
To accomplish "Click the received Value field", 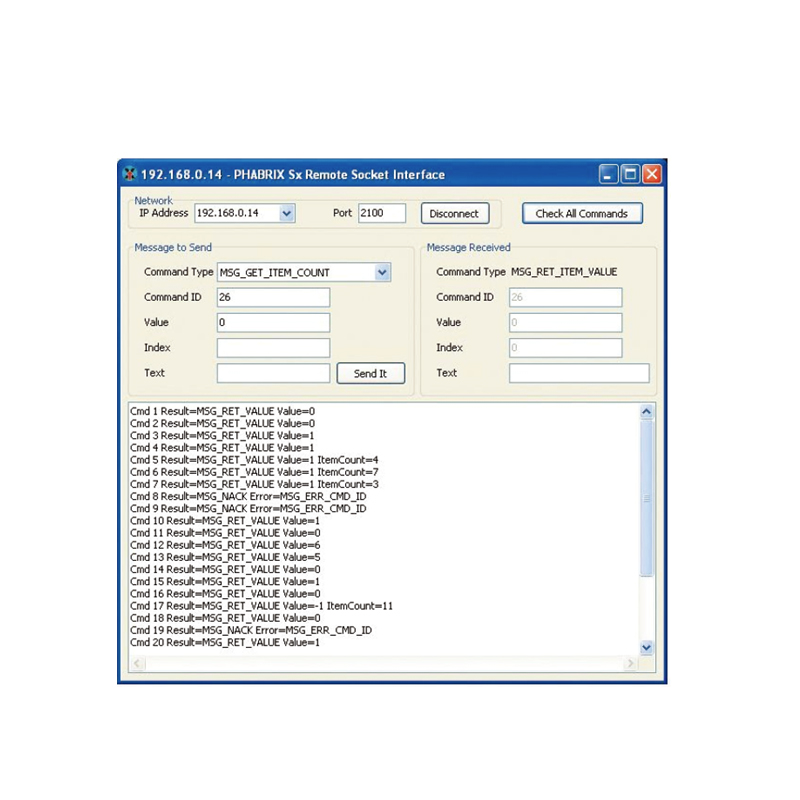I will click(x=565, y=322).
